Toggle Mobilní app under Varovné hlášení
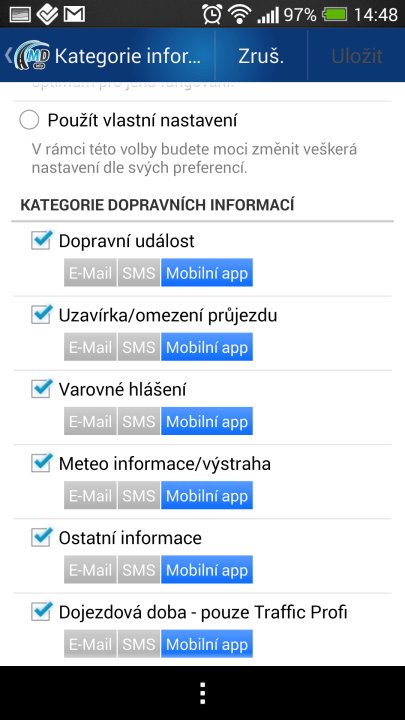This screenshot has height=720, width=405. tap(207, 422)
